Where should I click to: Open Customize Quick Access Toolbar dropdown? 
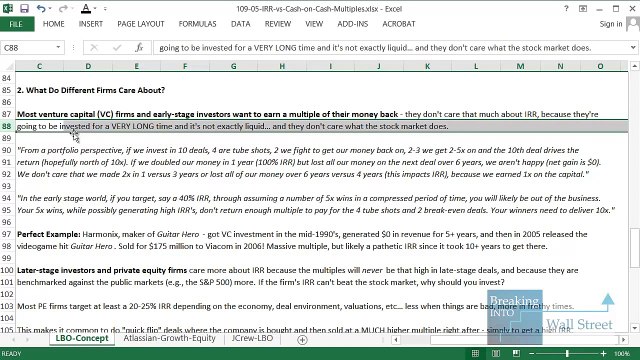[x=105, y=9]
